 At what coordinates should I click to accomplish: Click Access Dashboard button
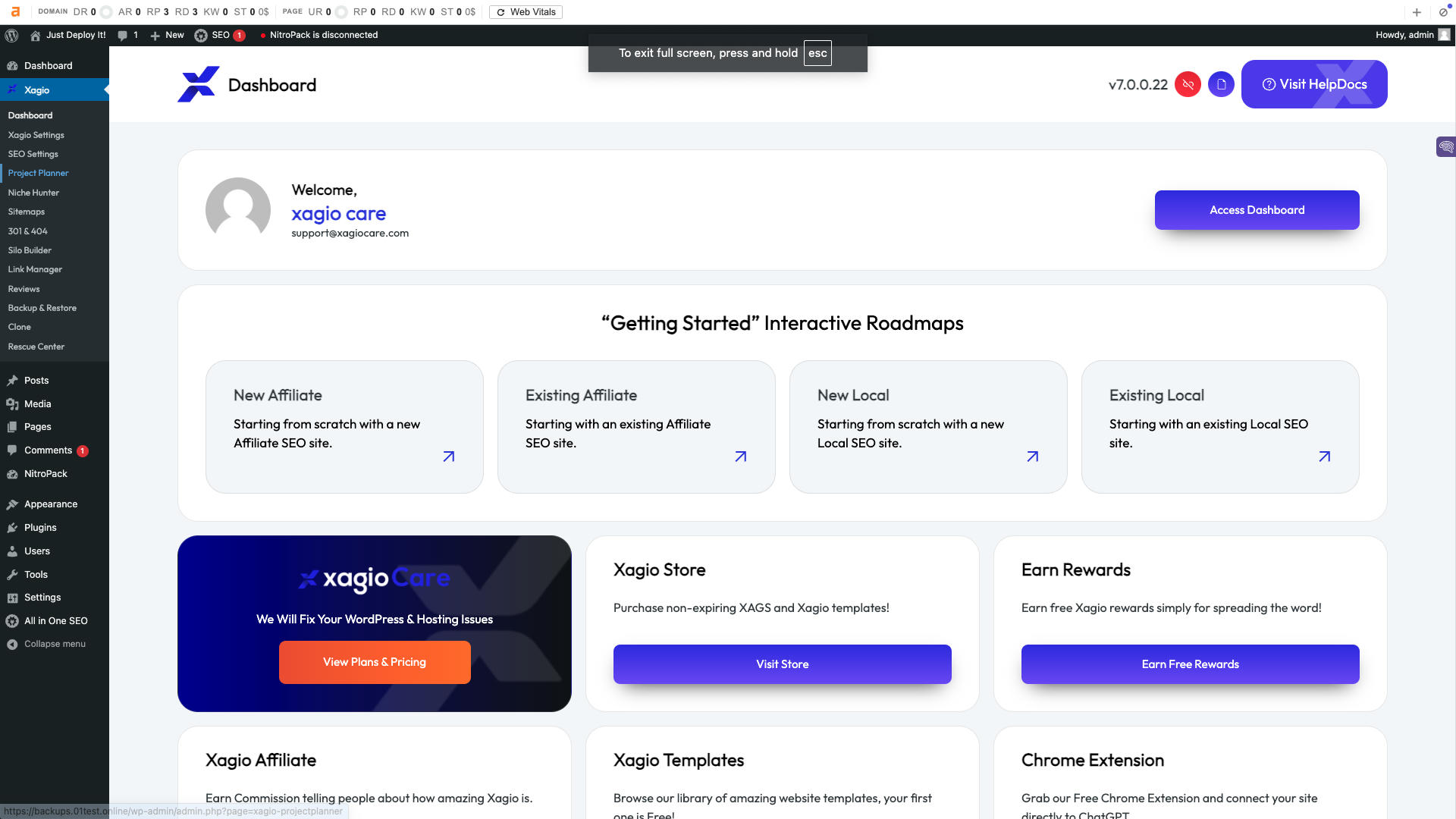1257,210
